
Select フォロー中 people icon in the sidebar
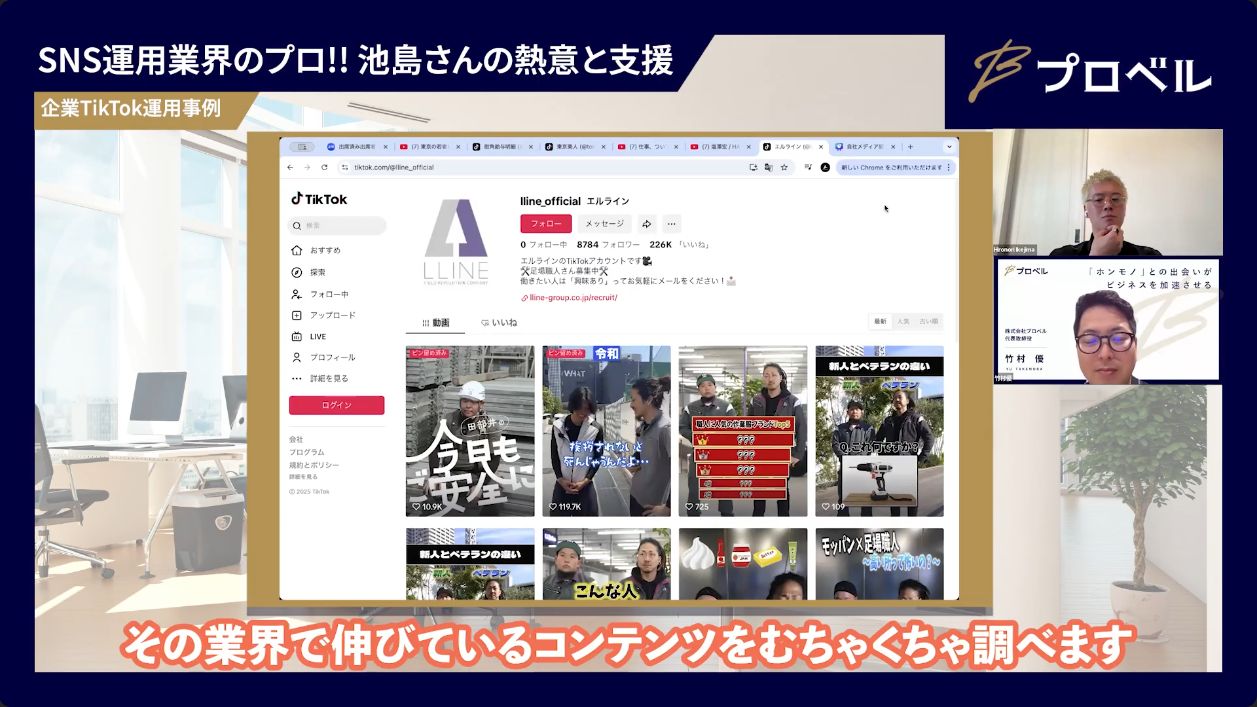click(296, 294)
